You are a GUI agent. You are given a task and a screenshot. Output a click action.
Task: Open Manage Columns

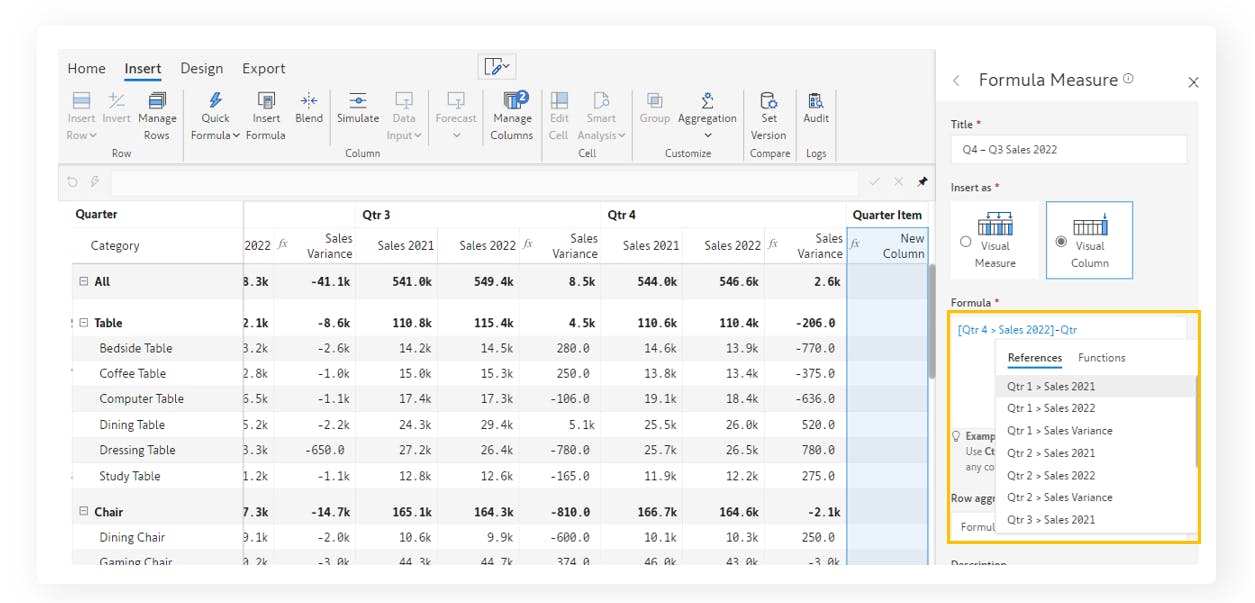click(x=512, y=101)
